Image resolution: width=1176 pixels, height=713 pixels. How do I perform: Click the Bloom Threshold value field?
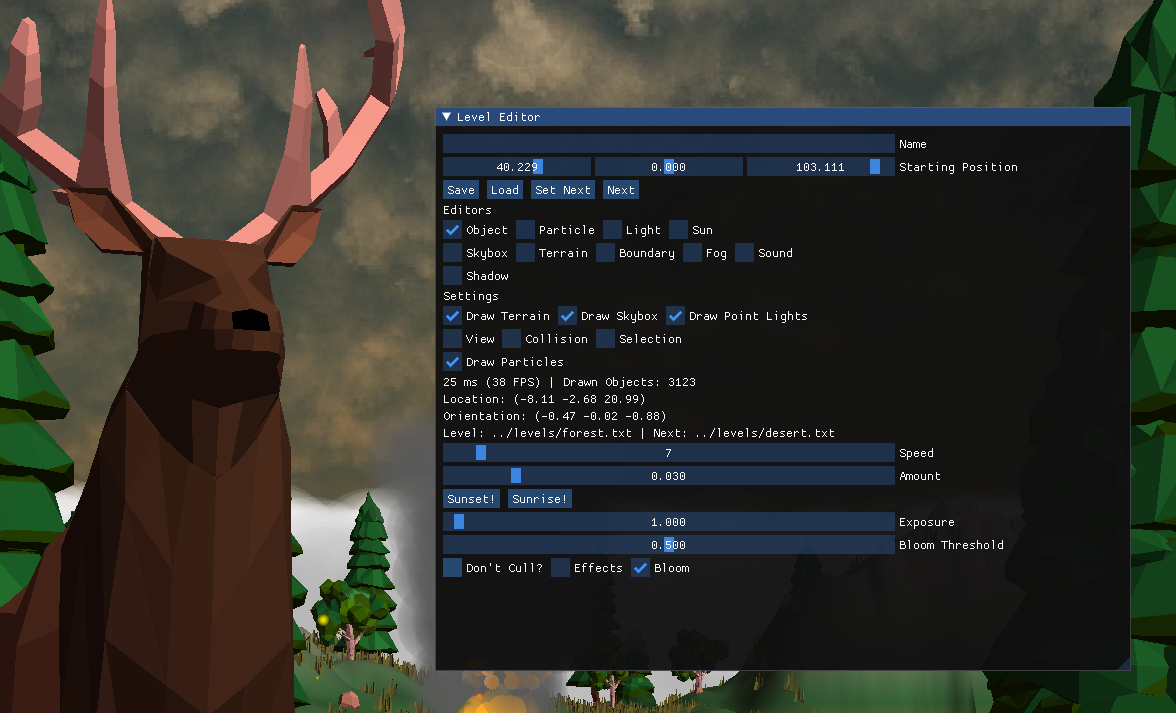click(x=668, y=545)
